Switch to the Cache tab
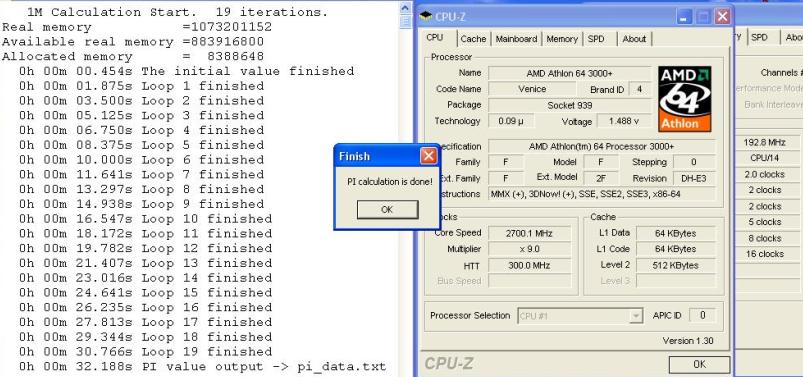This screenshot has height=377, width=803. point(473,39)
